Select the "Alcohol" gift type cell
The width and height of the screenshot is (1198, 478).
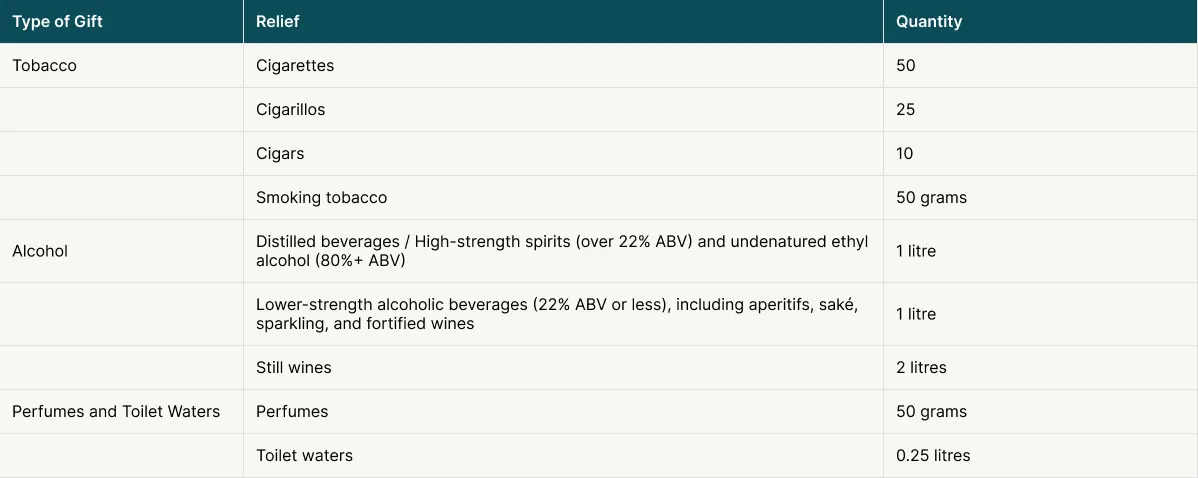click(40, 252)
